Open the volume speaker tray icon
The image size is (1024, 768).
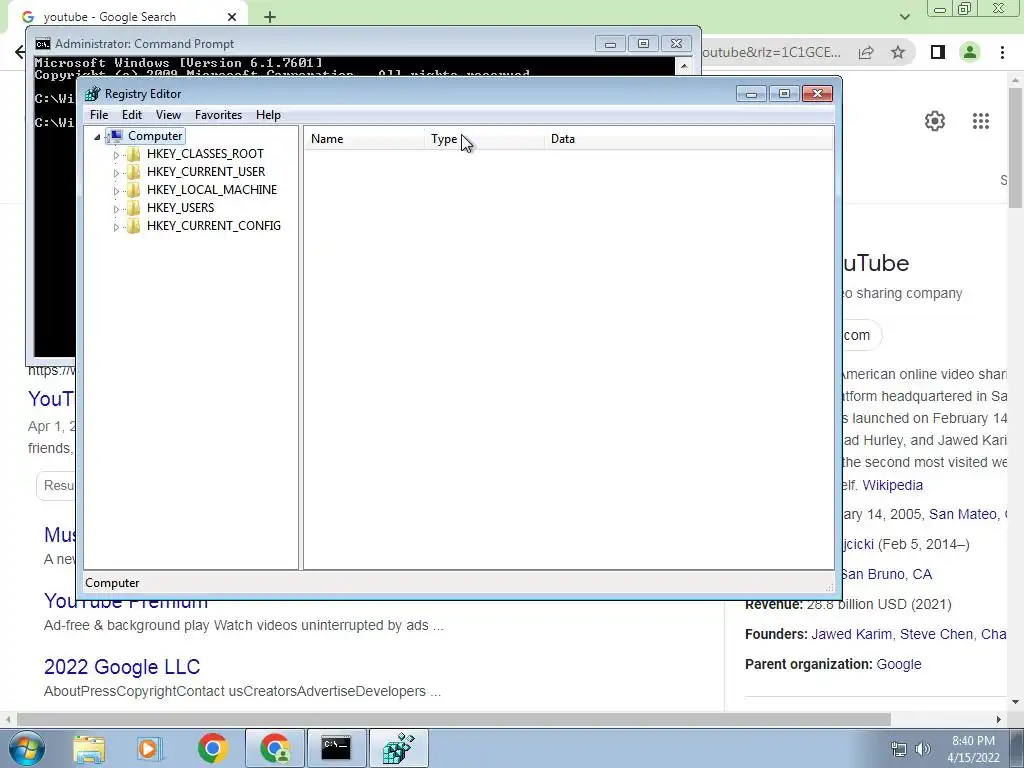[922, 749]
